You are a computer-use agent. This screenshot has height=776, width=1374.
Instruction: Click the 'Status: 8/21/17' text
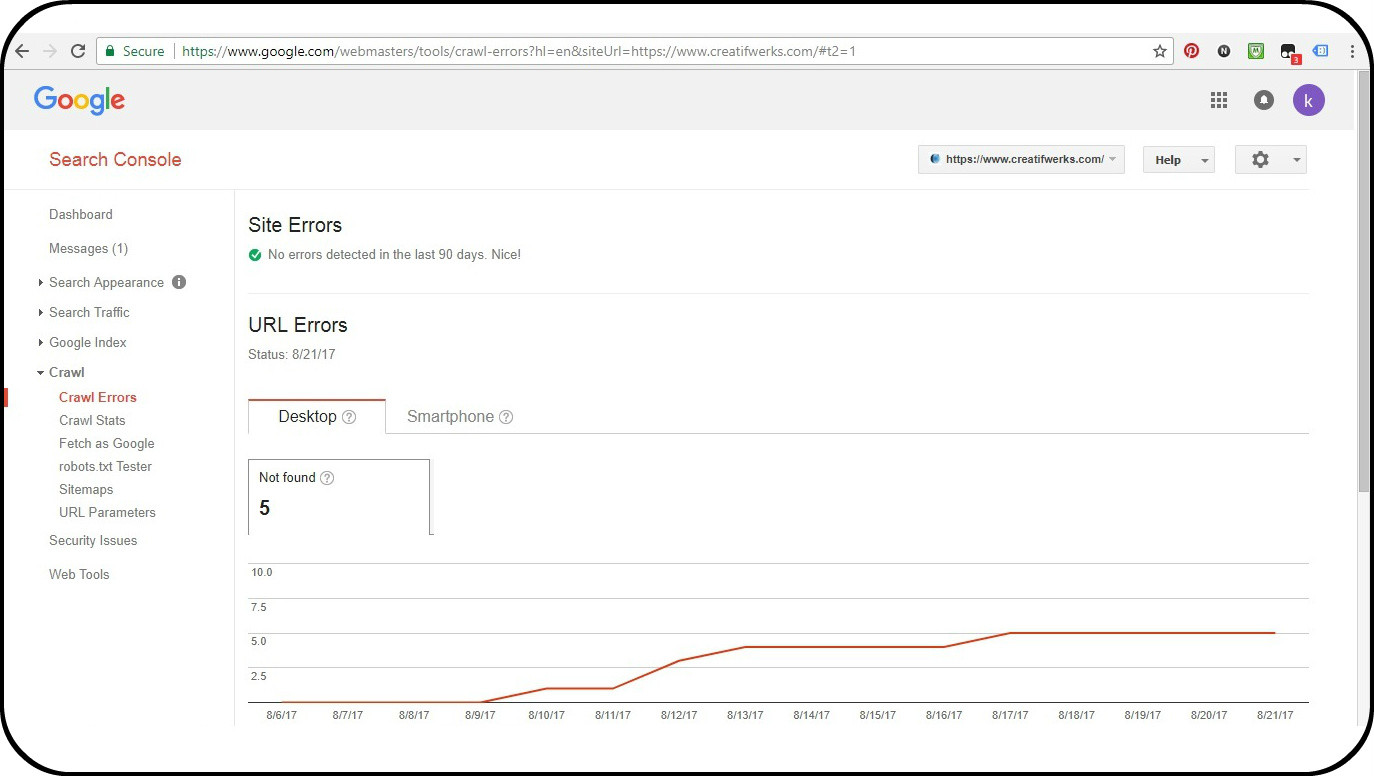click(x=292, y=355)
